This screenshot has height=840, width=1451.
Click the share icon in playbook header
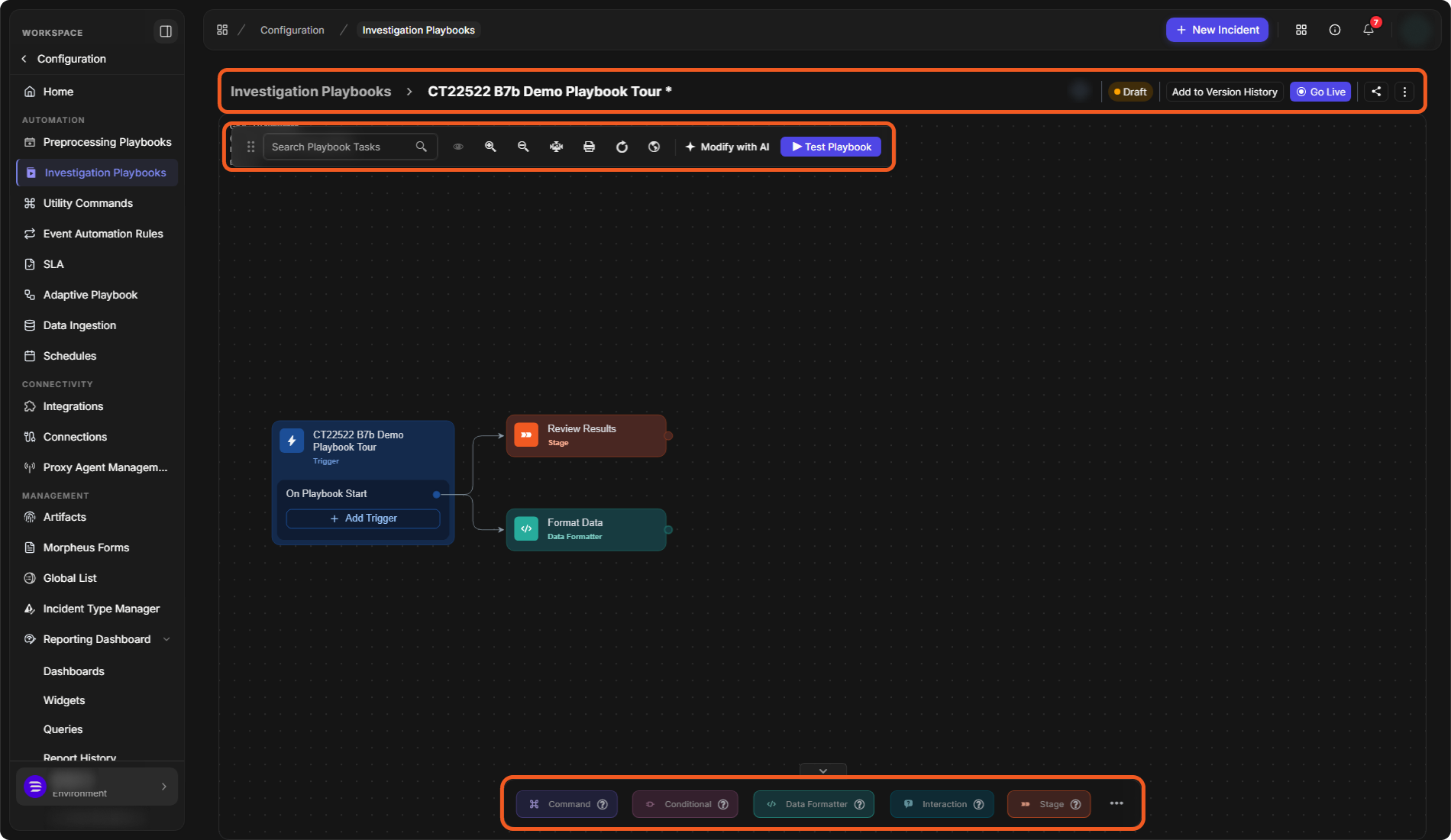tap(1376, 92)
